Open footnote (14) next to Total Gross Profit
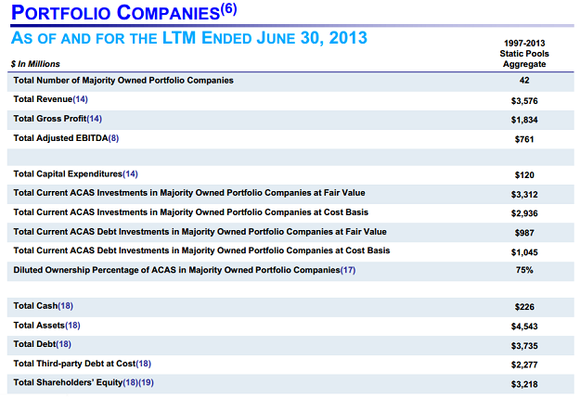The height and width of the screenshot is (397, 580). click(94, 119)
